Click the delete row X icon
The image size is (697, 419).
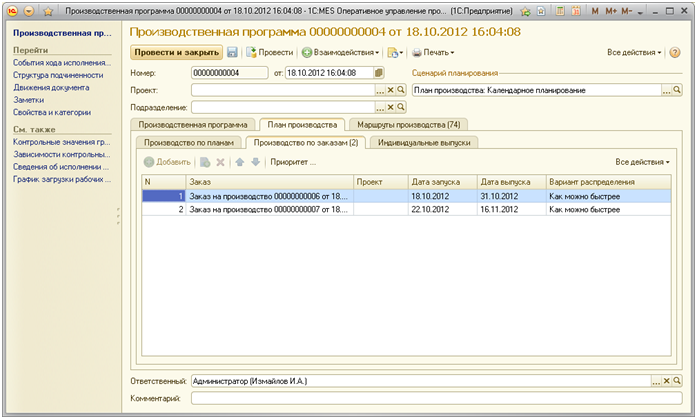pyautogui.click(x=220, y=162)
